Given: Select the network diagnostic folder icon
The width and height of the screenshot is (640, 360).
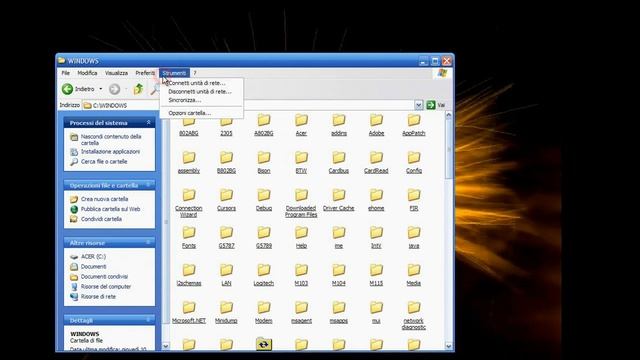Looking at the screenshot, I should 414,307.
